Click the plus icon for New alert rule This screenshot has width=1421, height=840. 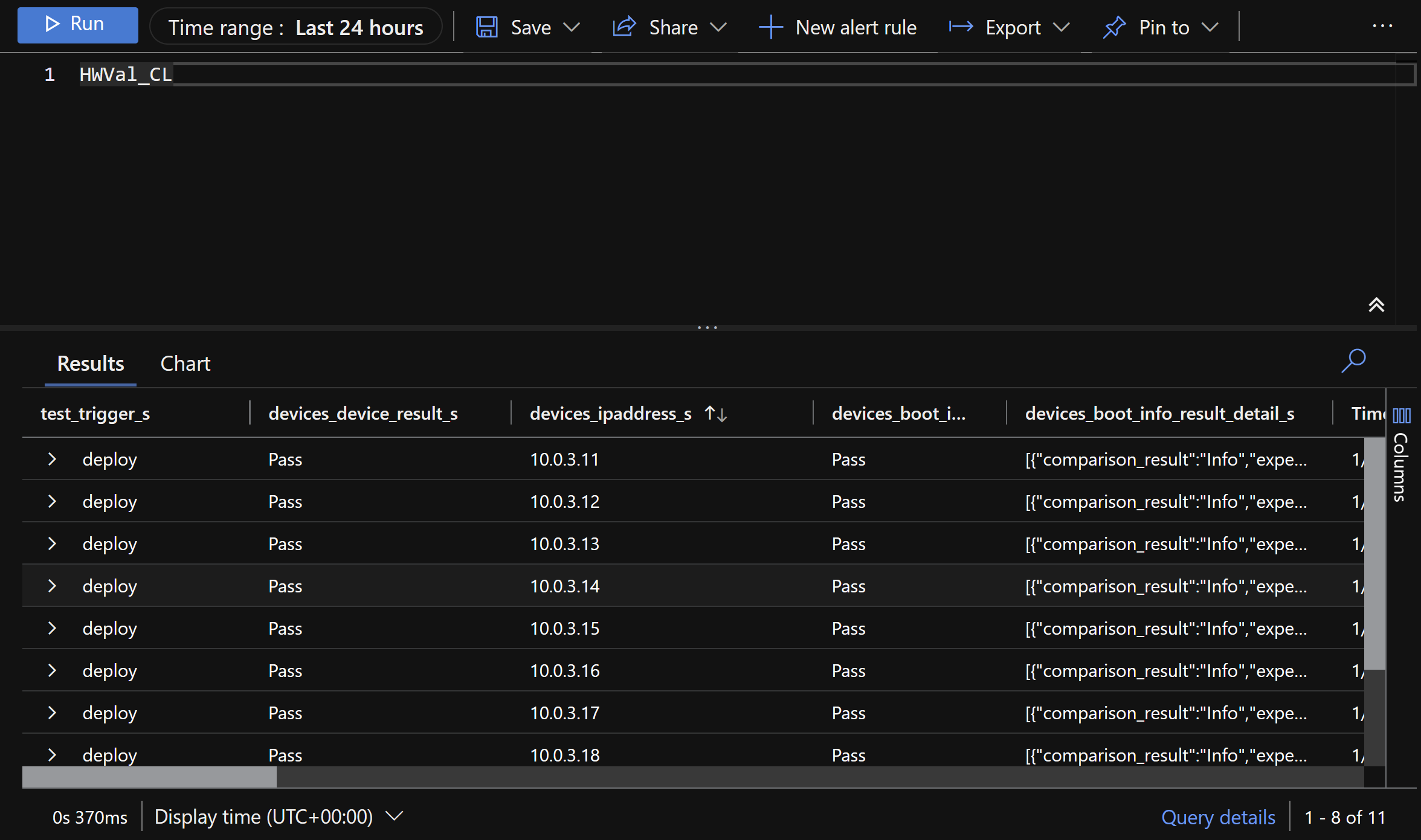pos(770,27)
